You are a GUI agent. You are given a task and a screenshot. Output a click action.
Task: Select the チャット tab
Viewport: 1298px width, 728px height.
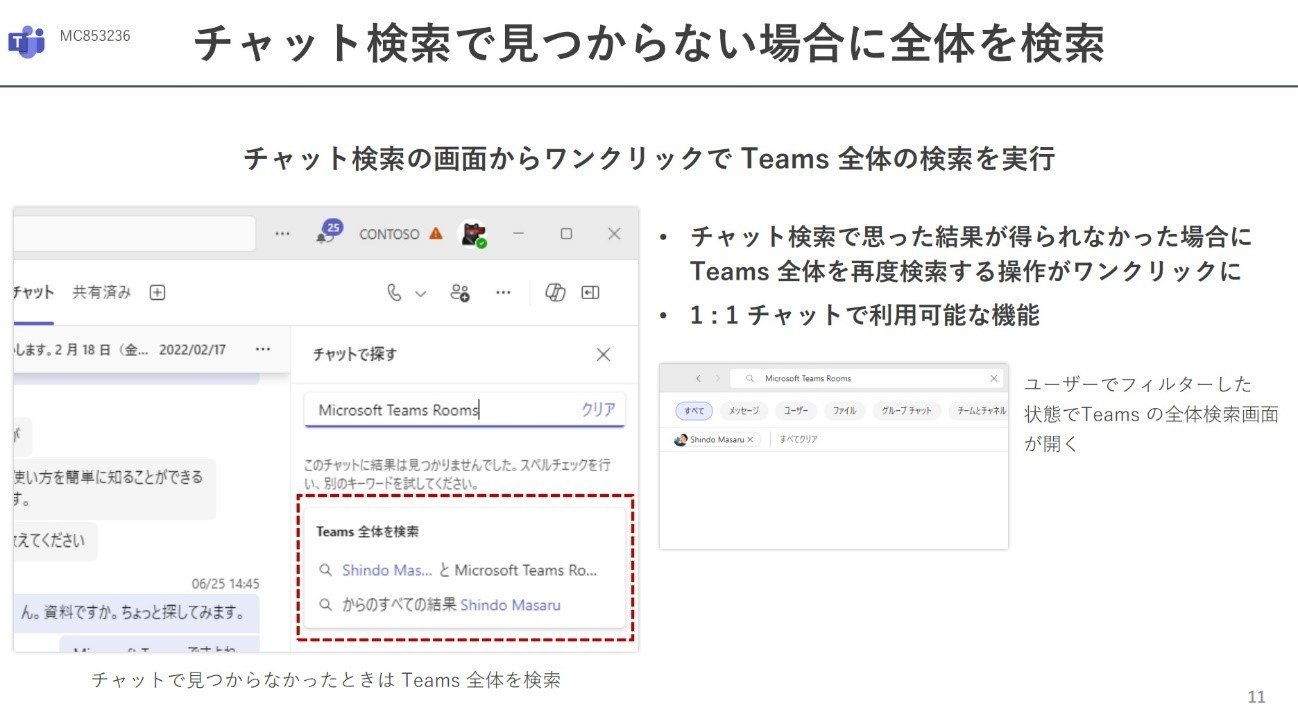(x=33, y=292)
